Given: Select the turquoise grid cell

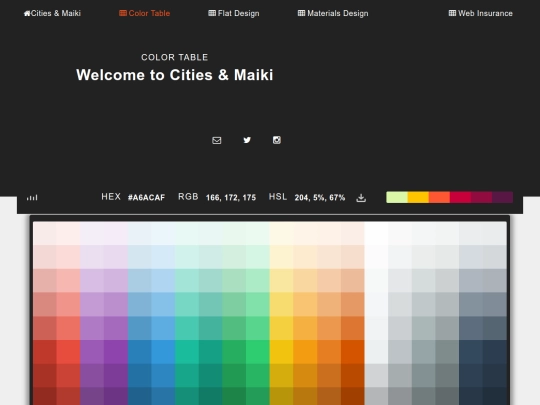Looking at the screenshot, I should pos(187,352).
